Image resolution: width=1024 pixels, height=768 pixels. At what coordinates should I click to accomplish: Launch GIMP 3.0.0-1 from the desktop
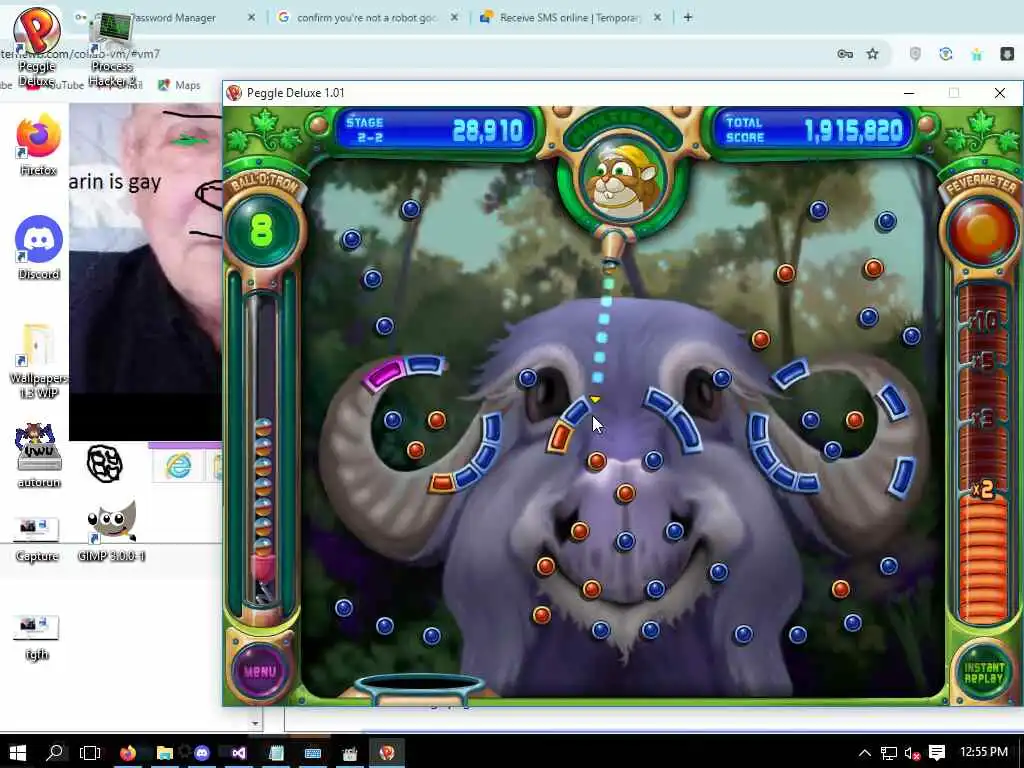coord(111,530)
